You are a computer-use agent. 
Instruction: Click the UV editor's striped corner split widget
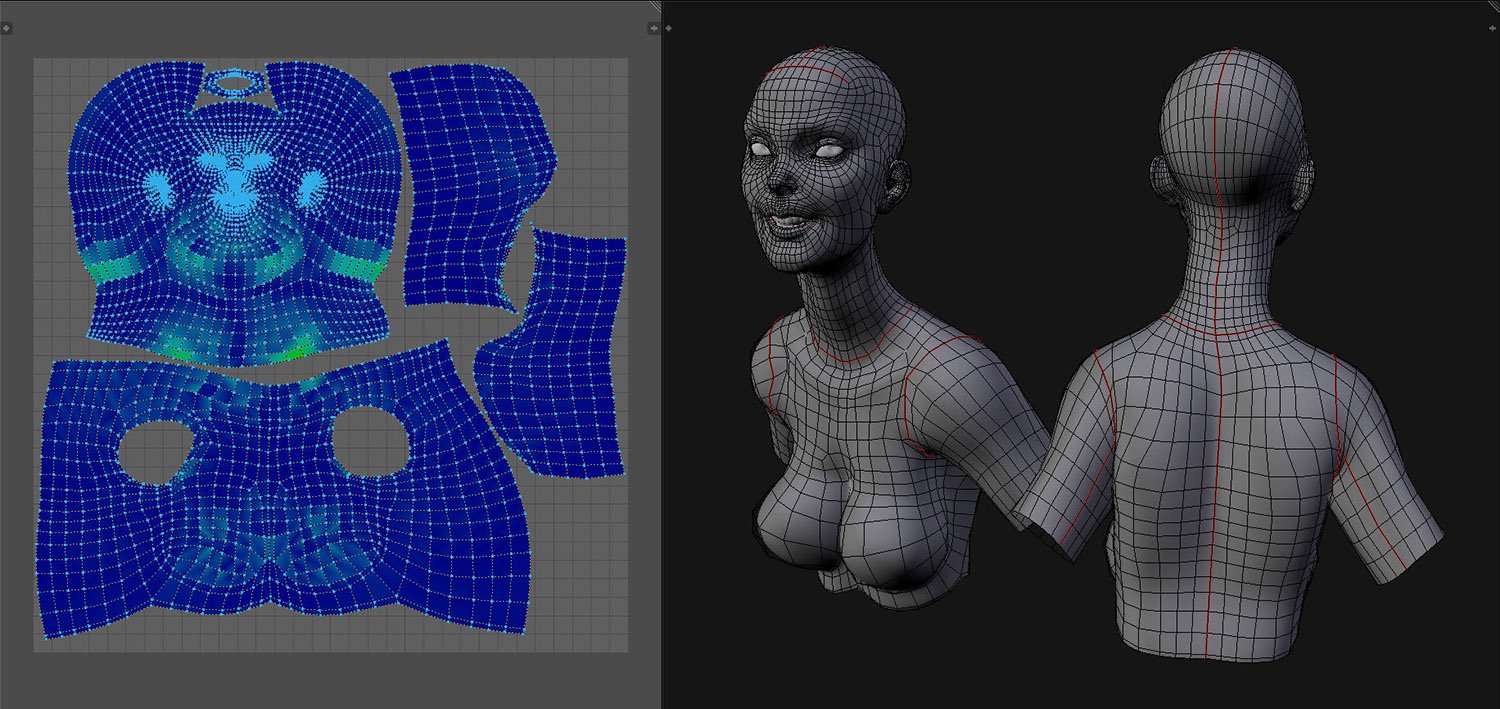(655, 6)
